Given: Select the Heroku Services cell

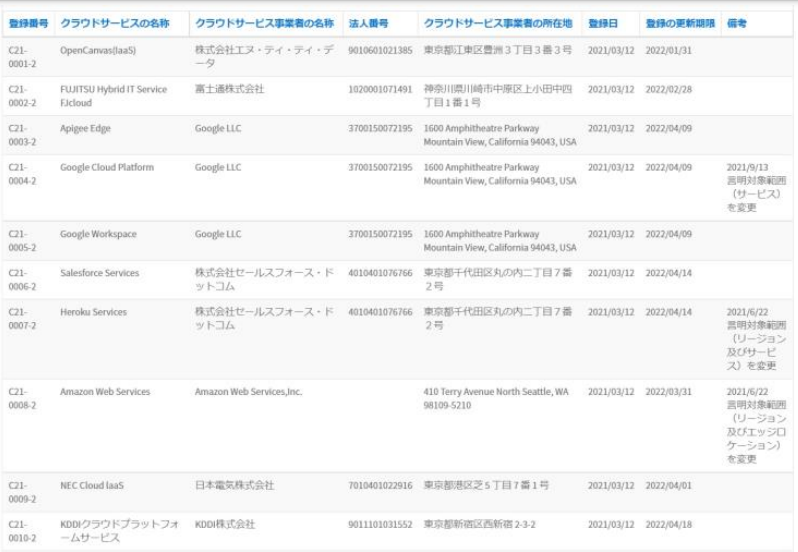Looking at the screenshot, I should point(93,312).
